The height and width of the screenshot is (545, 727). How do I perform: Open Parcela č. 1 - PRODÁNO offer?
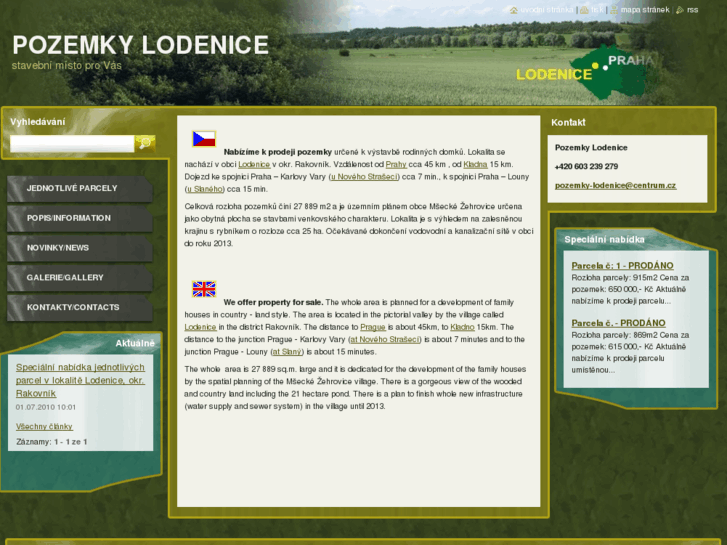(x=622, y=266)
